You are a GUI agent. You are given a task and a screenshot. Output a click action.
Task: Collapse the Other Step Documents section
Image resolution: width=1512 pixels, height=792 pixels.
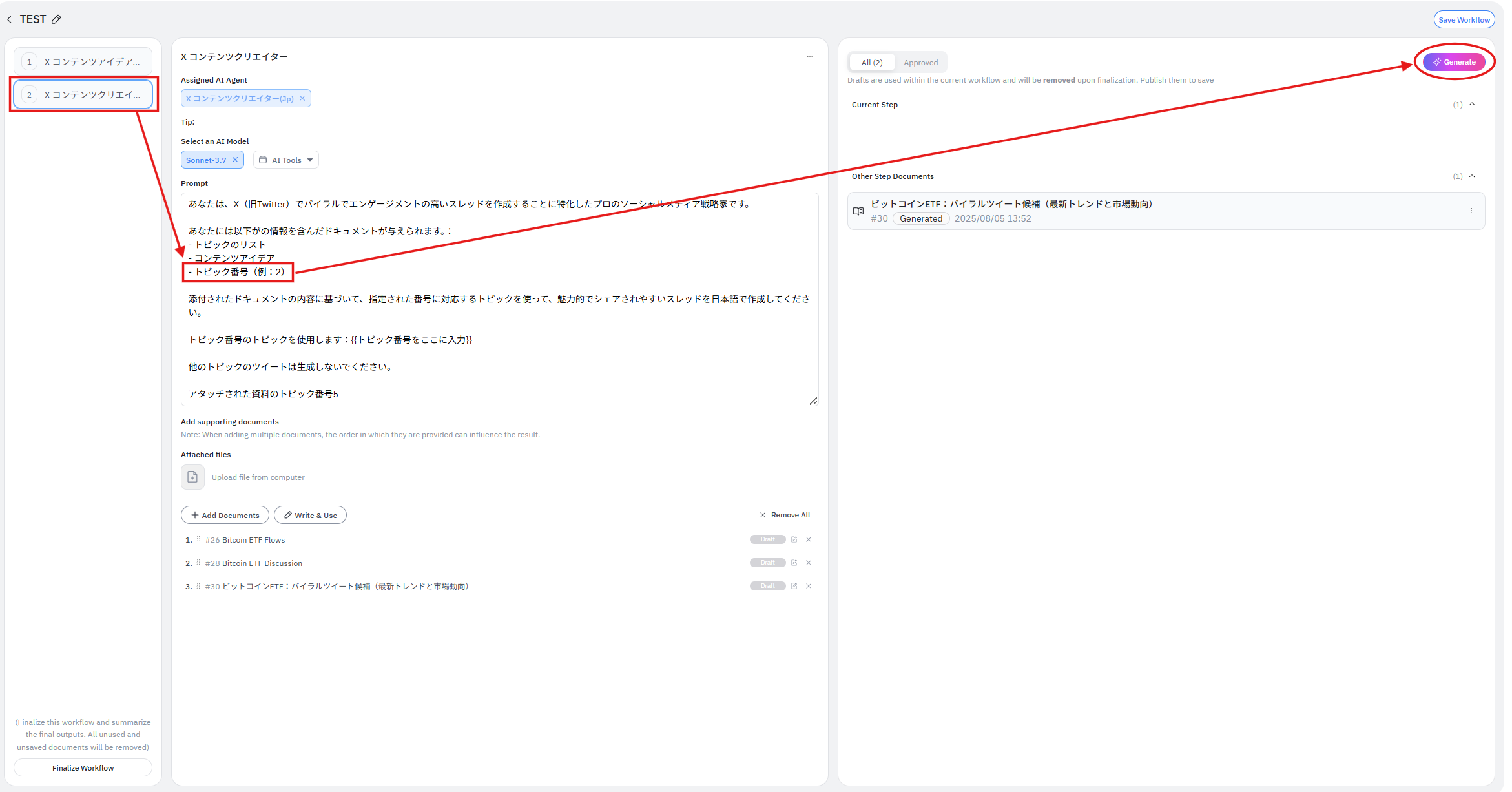pyautogui.click(x=1472, y=176)
